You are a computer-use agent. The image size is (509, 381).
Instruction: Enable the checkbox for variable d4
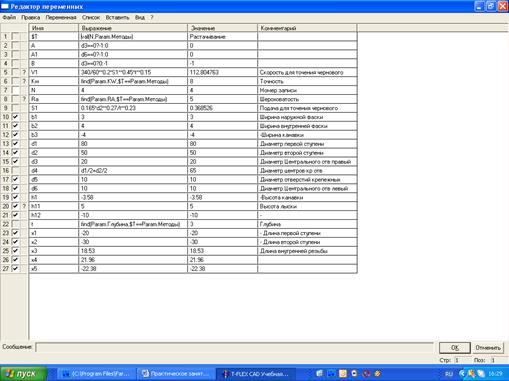click(x=15, y=170)
